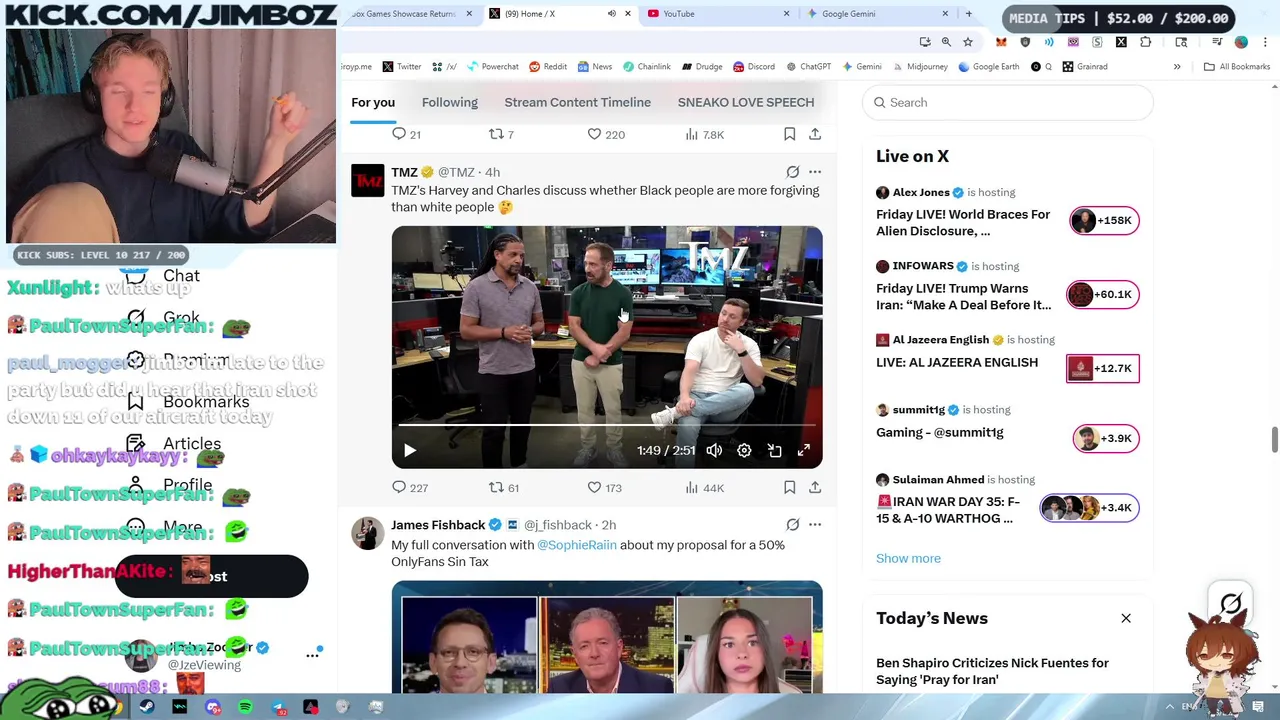The height and width of the screenshot is (720, 1280).
Task: Show more live streams on X
Action: [908, 558]
